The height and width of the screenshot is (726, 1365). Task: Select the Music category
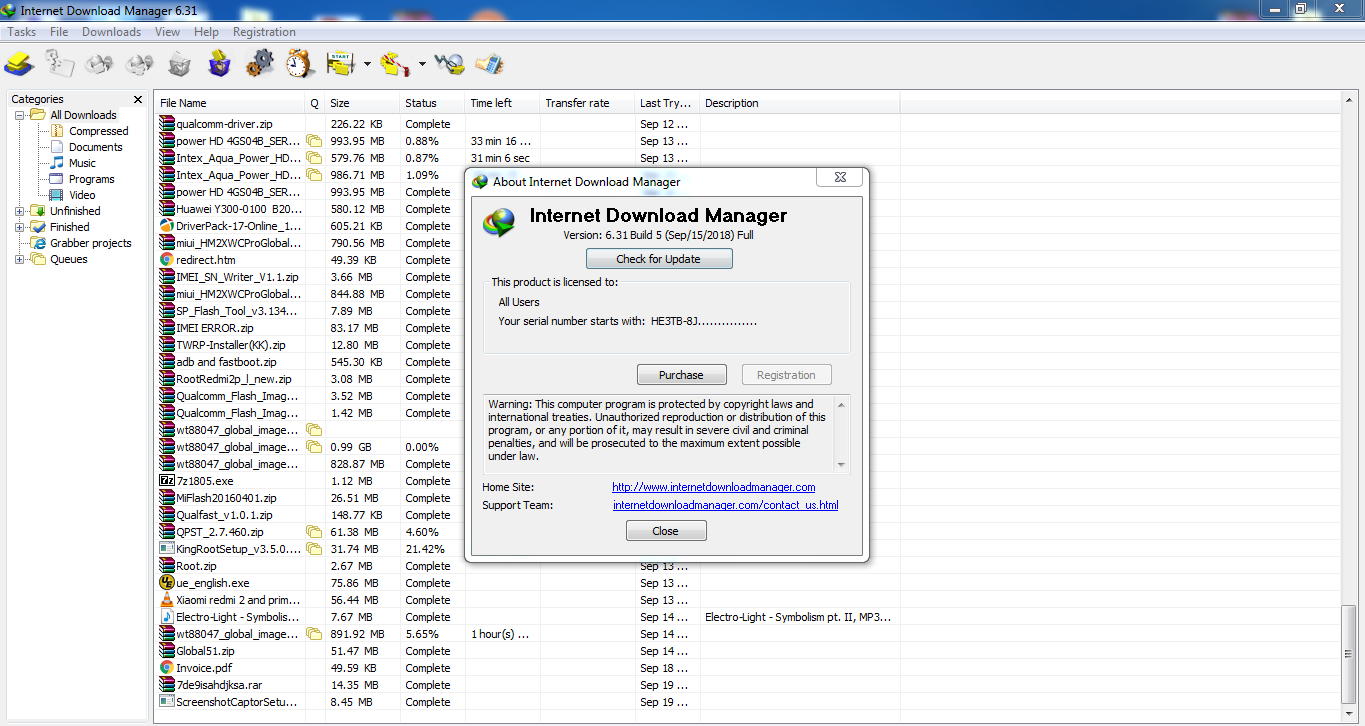(82, 163)
